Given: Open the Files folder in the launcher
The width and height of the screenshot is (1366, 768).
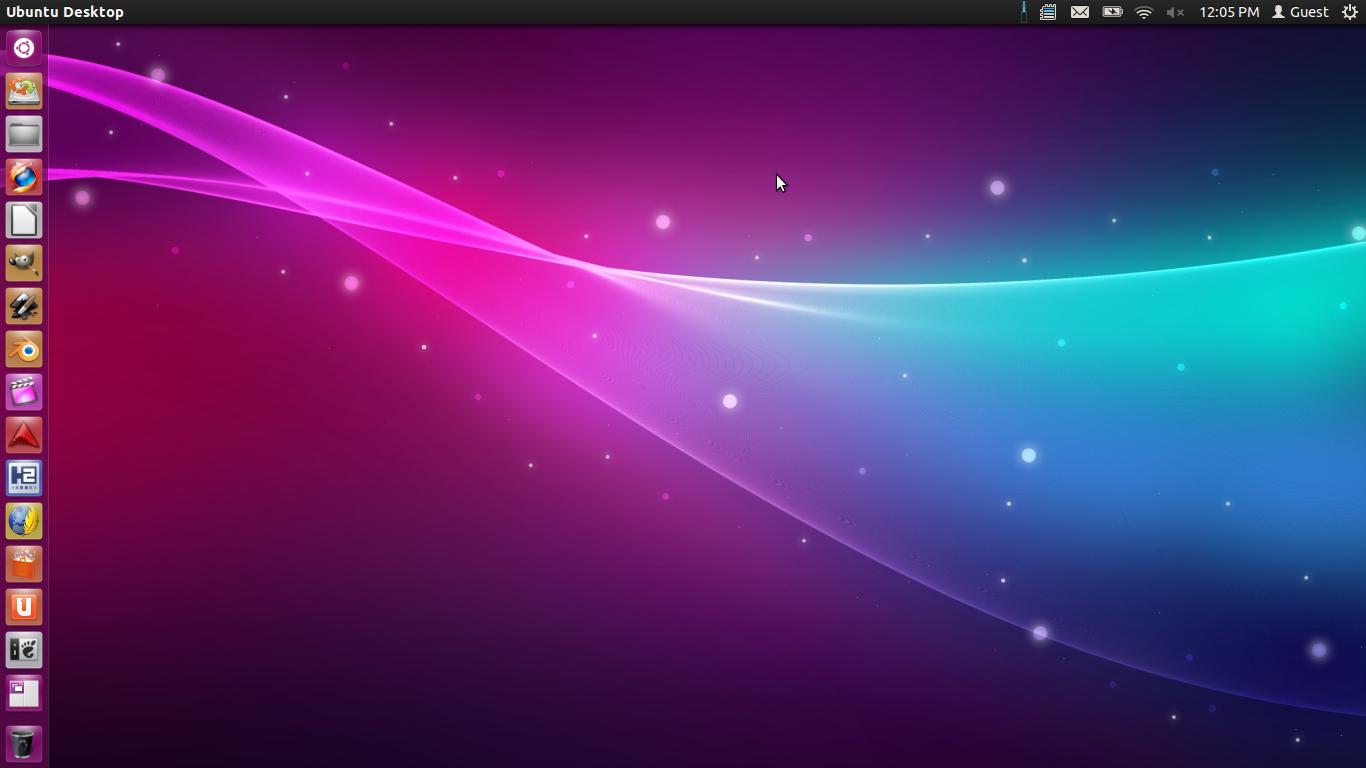Looking at the screenshot, I should pyautogui.click(x=24, y=134).
